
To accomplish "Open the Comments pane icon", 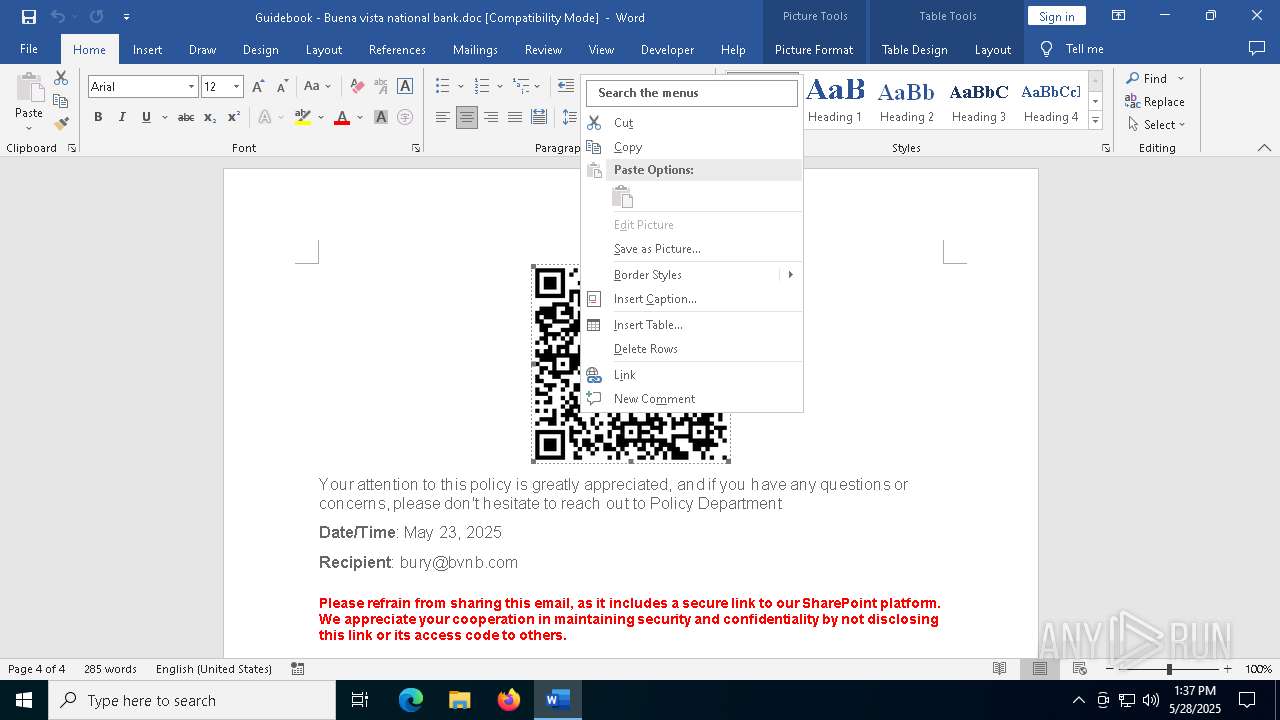I will 1257,49.
